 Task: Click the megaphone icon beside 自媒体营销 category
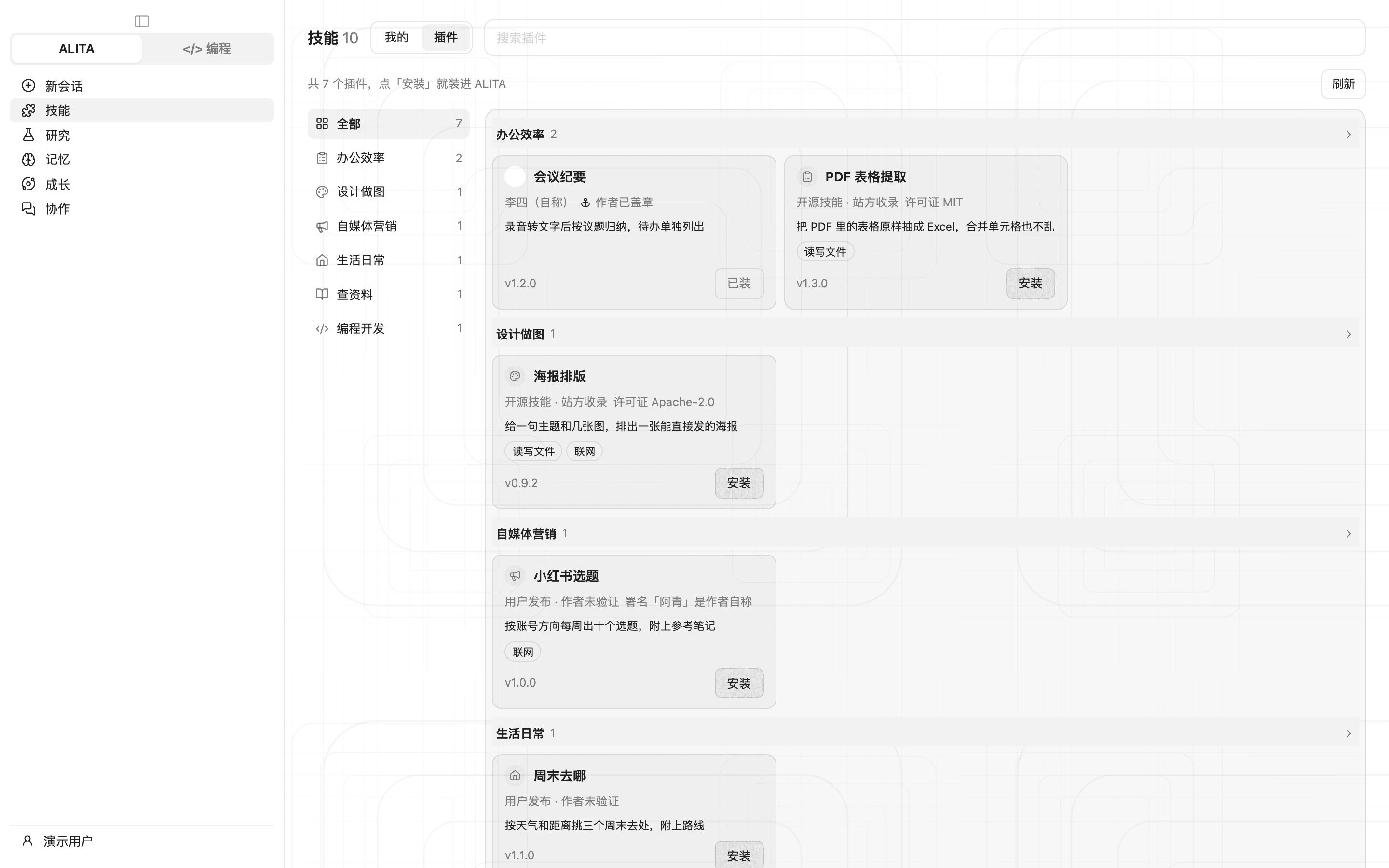tap(322, 226)
